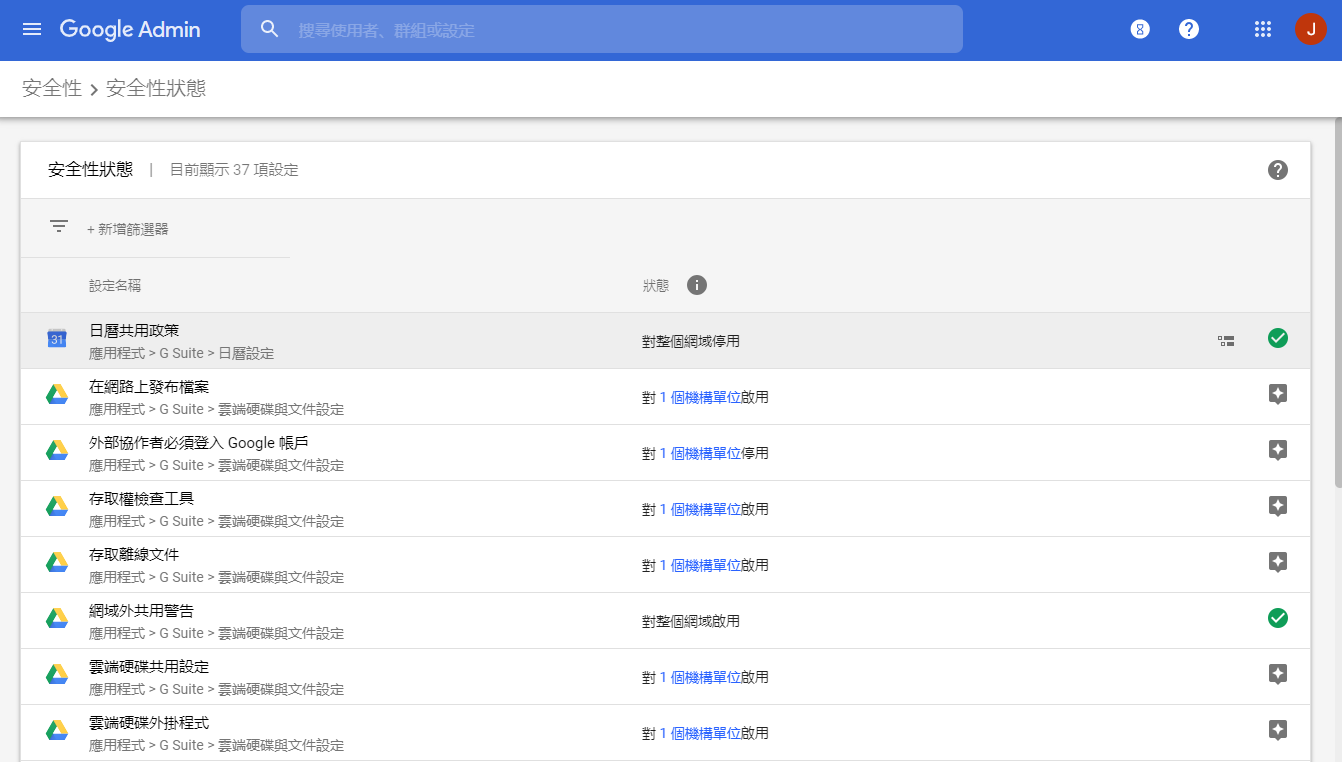
Task: Open 1 個機構單位 link for 在網路上發布檔案
Action: click(700, 397)
